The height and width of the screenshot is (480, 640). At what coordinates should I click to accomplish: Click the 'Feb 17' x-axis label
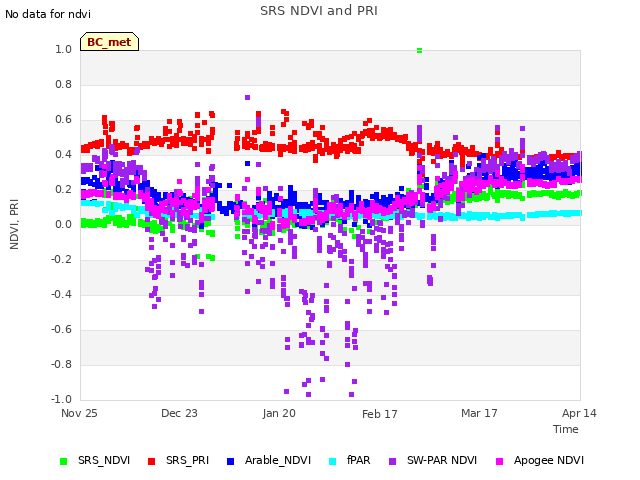(380, 414)
